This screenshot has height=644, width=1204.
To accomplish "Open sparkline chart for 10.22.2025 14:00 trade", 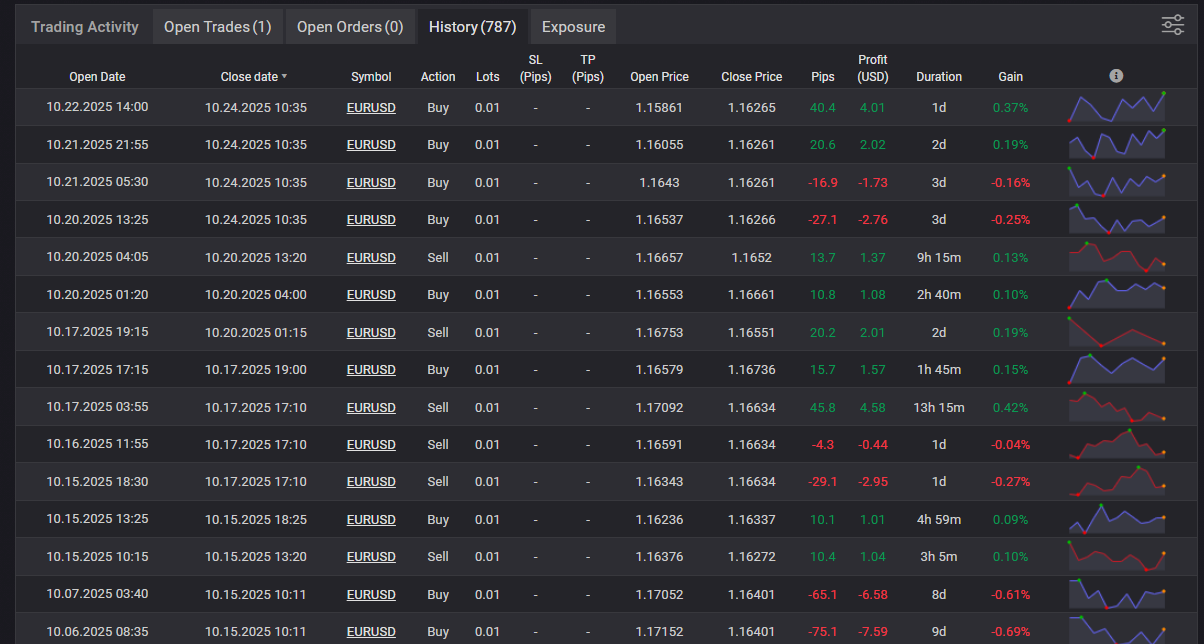I will click(1116, 107).
